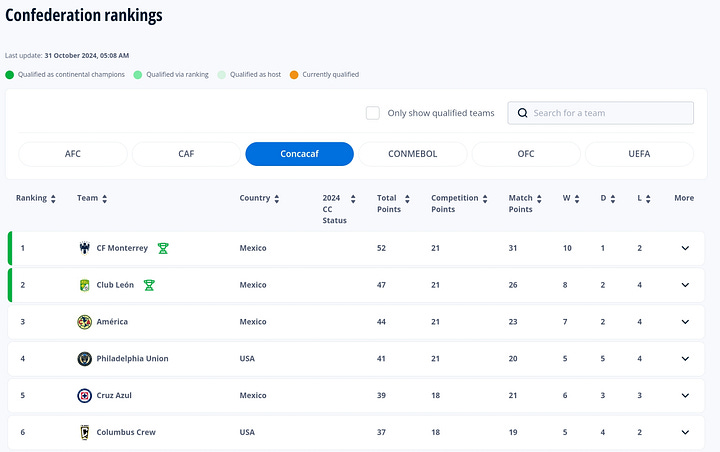
Task: Click the Columbus Crew club crest
Action: point(84,432)
